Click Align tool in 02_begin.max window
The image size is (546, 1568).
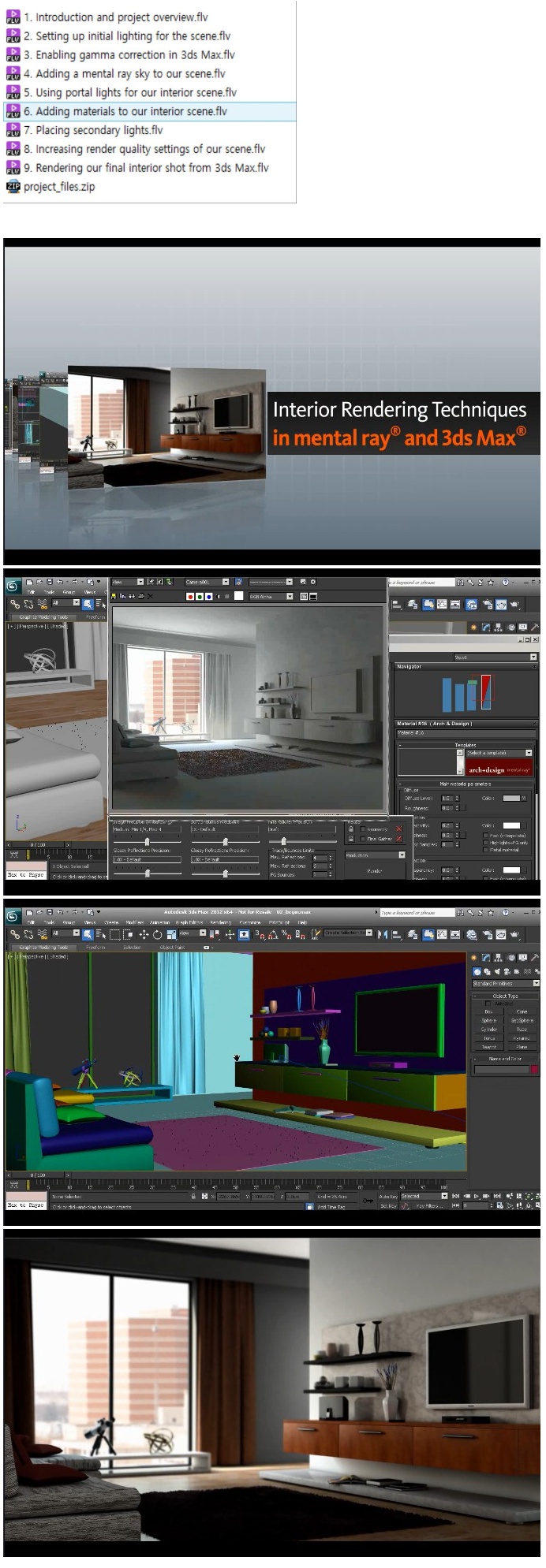point(397,934)
